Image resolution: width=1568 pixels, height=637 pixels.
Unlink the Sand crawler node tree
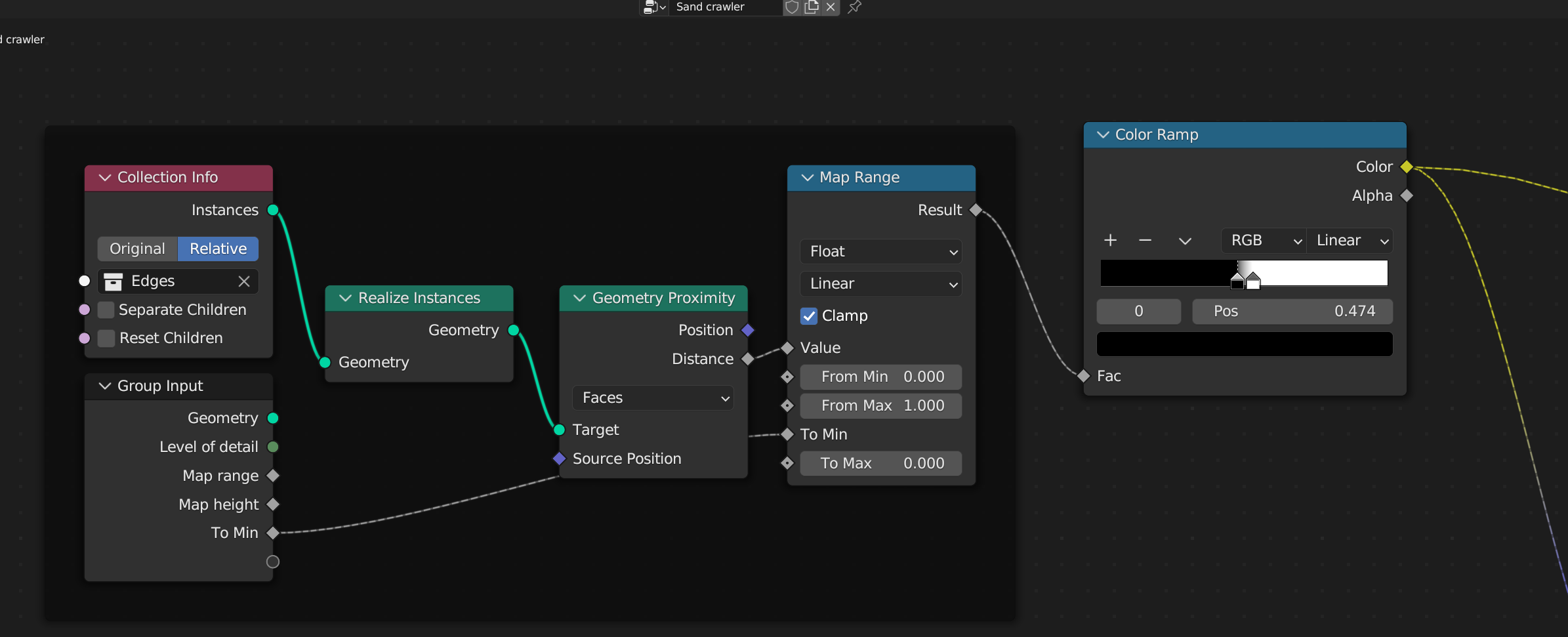831,7
